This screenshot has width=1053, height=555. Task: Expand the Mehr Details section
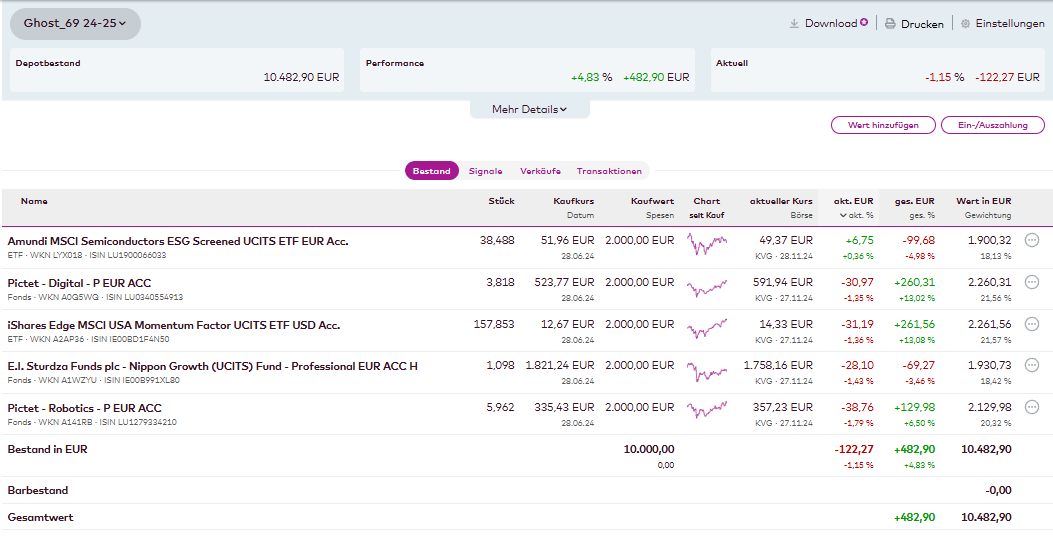tap(529, 109)
